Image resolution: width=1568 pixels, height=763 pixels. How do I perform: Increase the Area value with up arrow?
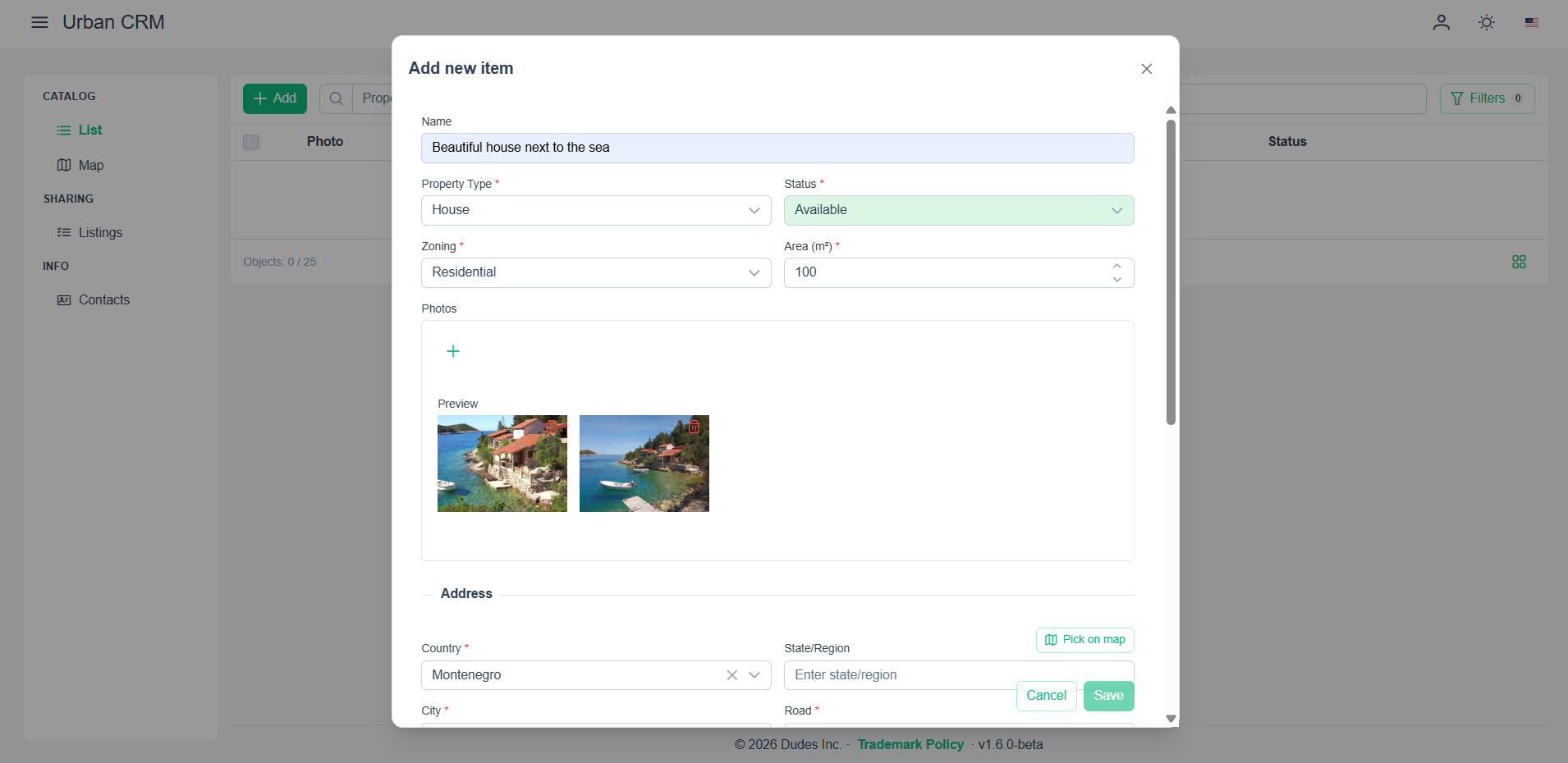coord(1117,266)
